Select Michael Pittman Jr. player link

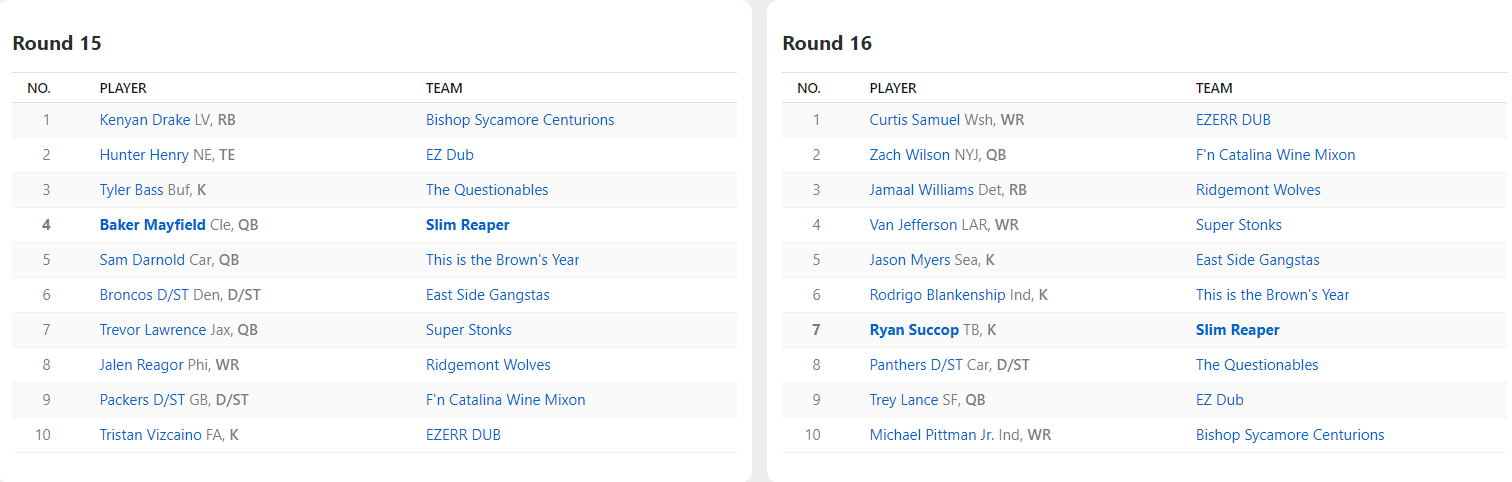[x=932, y=435]
